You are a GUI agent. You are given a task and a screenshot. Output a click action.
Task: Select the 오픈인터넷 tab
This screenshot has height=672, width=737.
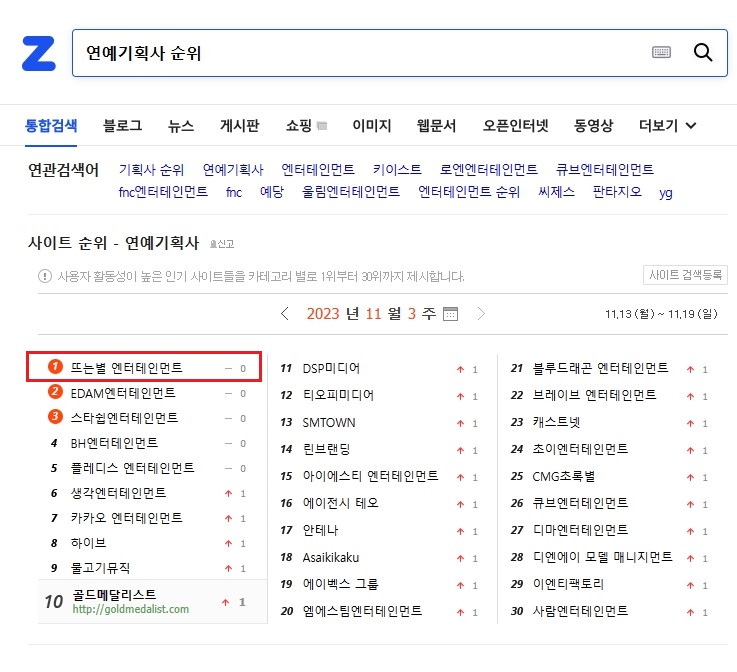click(516, 125)
